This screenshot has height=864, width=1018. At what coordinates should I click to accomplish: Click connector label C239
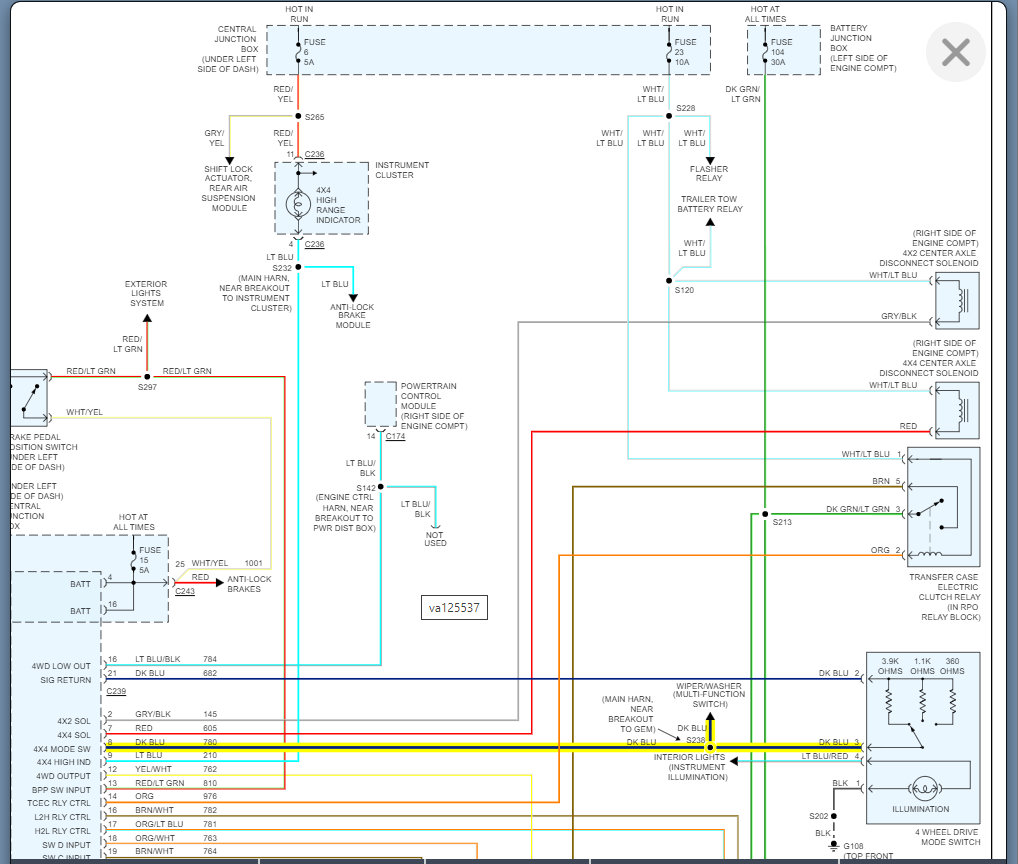point(116,691)
